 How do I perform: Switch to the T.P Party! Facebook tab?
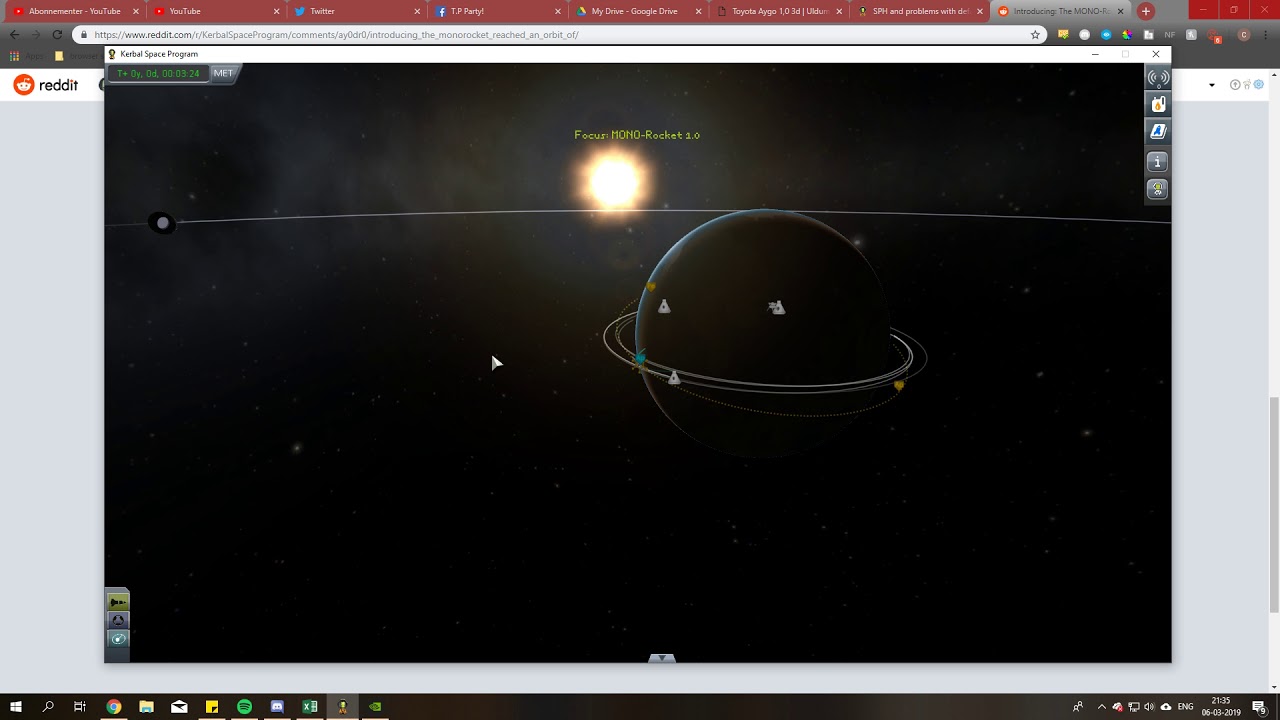pos(498,11)
